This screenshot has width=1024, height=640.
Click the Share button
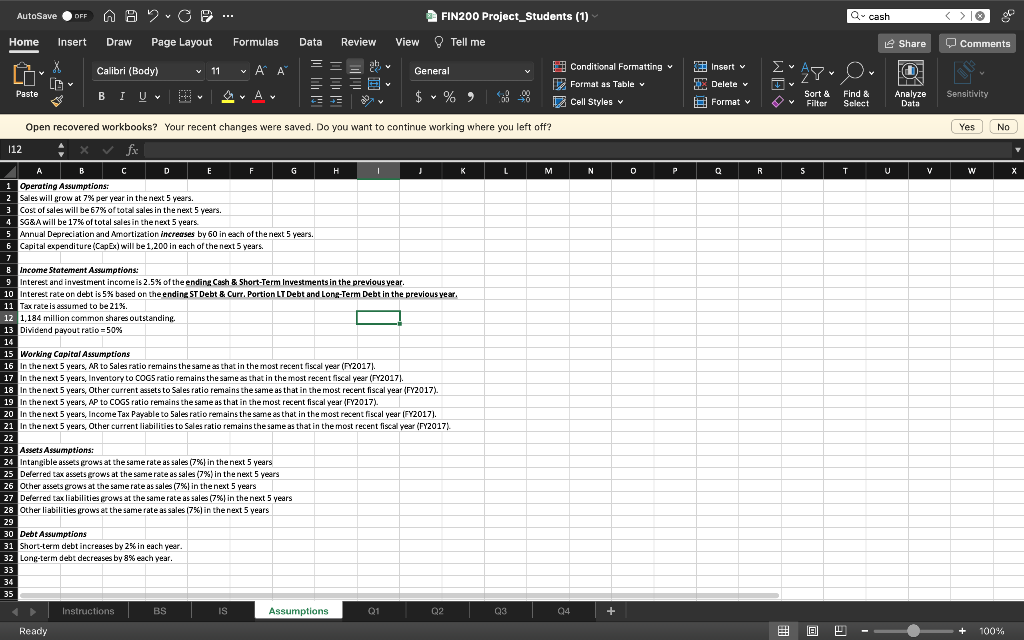(903, 43)
